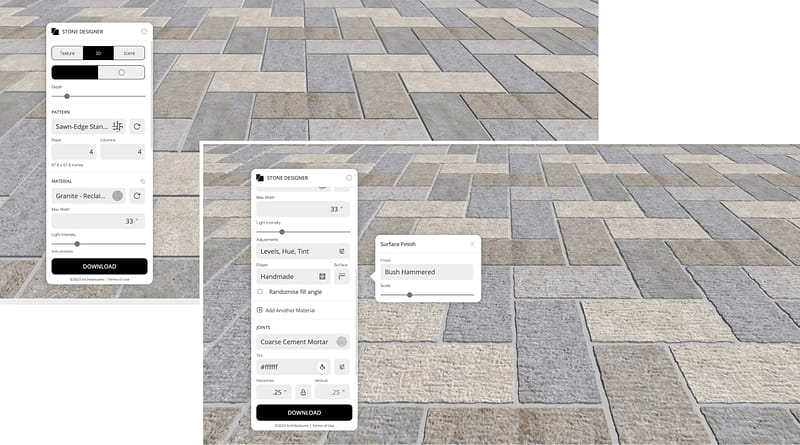Switch to the Texture tab
The height and width of the screenshot is (445, 800).
pyautogui.click(x=67, y=53)
